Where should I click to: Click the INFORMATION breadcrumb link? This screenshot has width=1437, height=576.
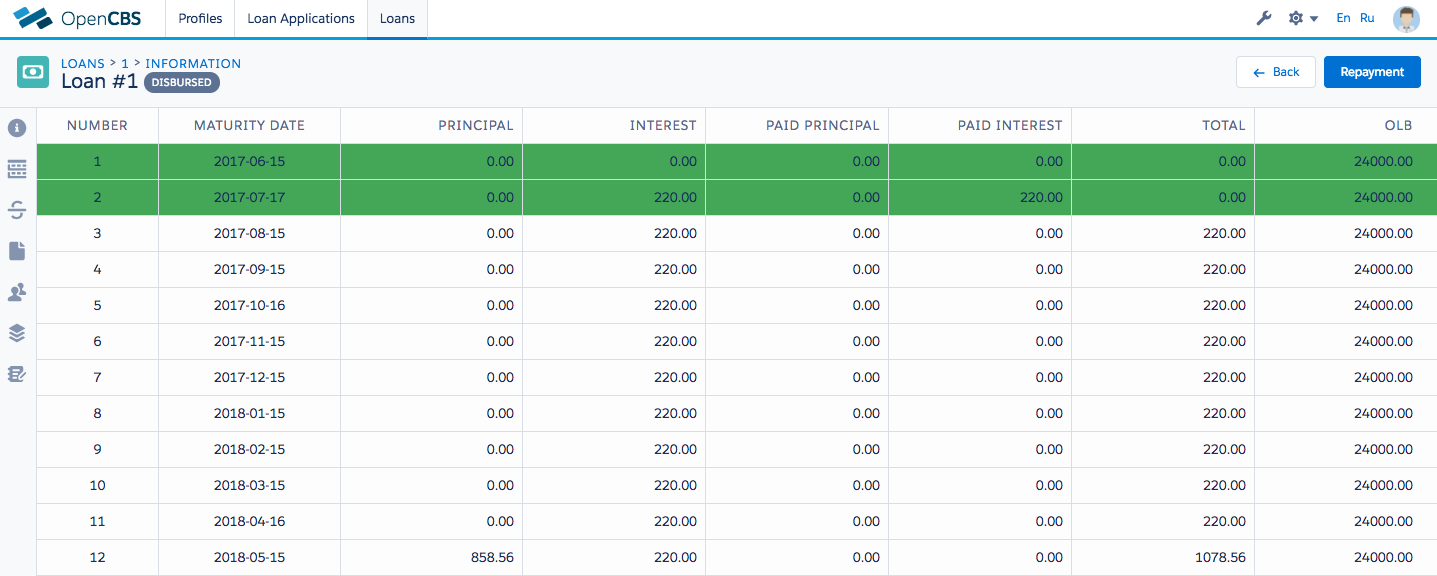point(193,63)
